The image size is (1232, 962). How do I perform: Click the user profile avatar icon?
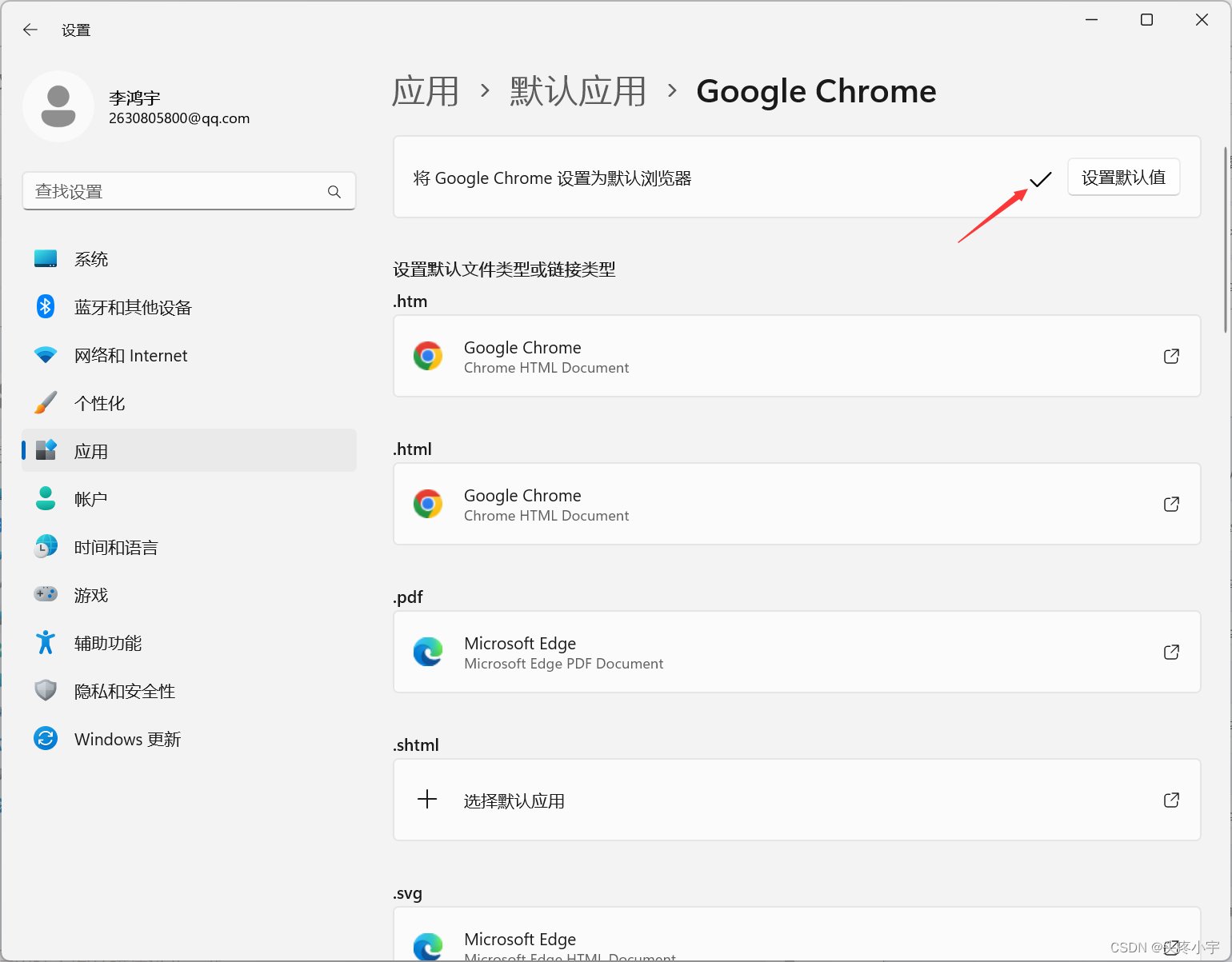[58, 106]
